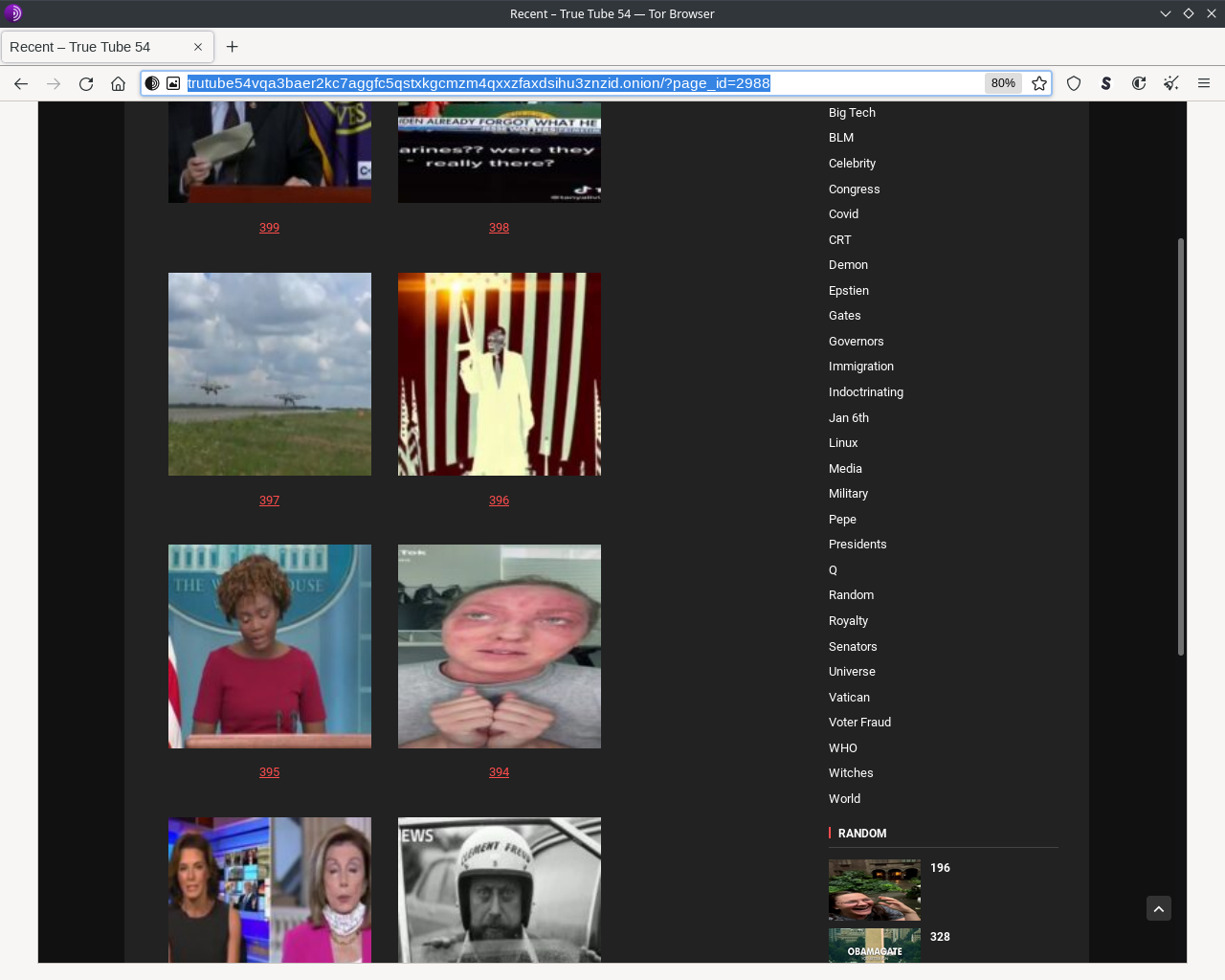Open video link 399
This screenshot has width=1225, height=980.
269,228
